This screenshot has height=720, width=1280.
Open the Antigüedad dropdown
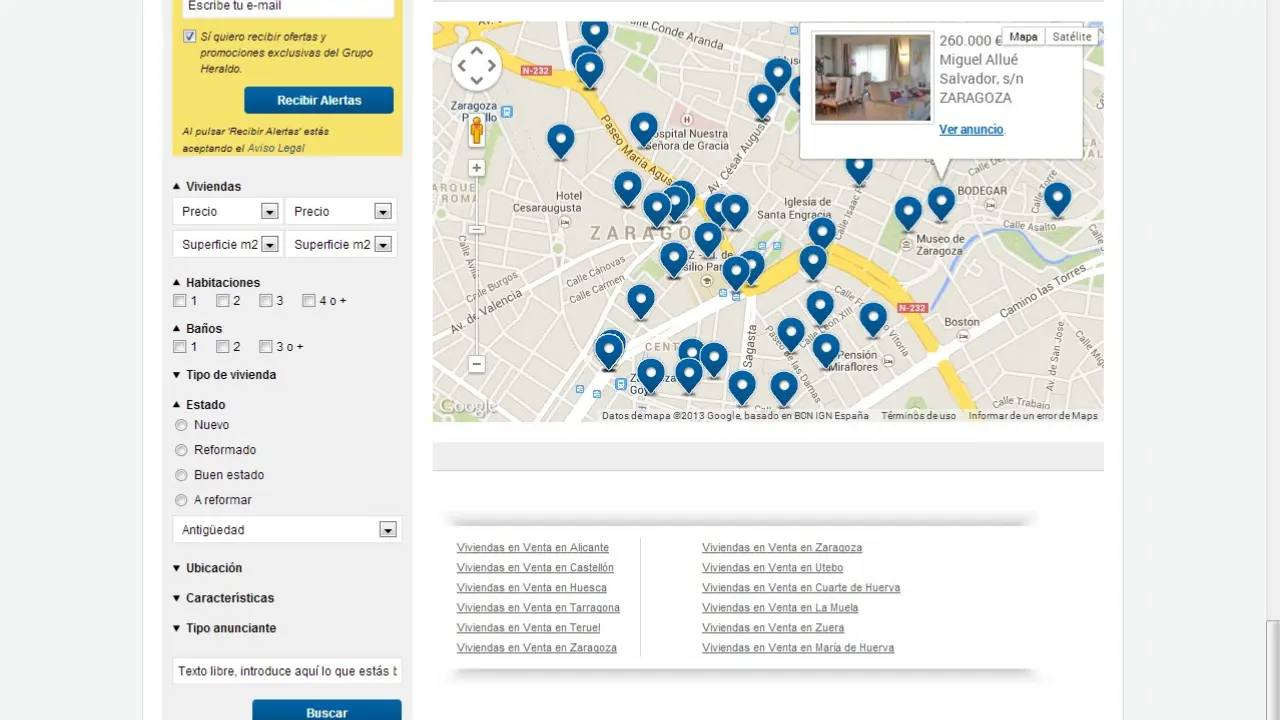point(387,530)
